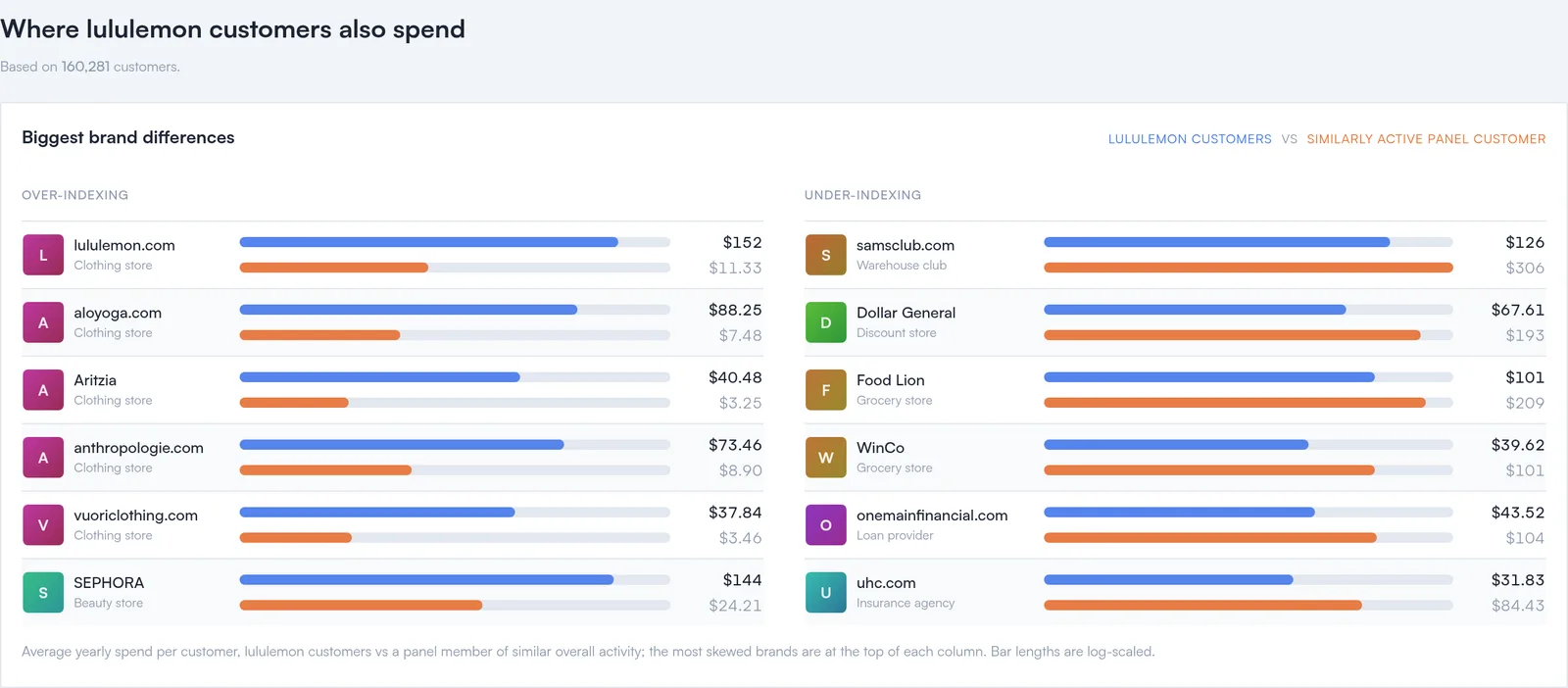Click the Aritzia 'A' brand icon
Screen dimensions: 1568x688
[43, 390]
